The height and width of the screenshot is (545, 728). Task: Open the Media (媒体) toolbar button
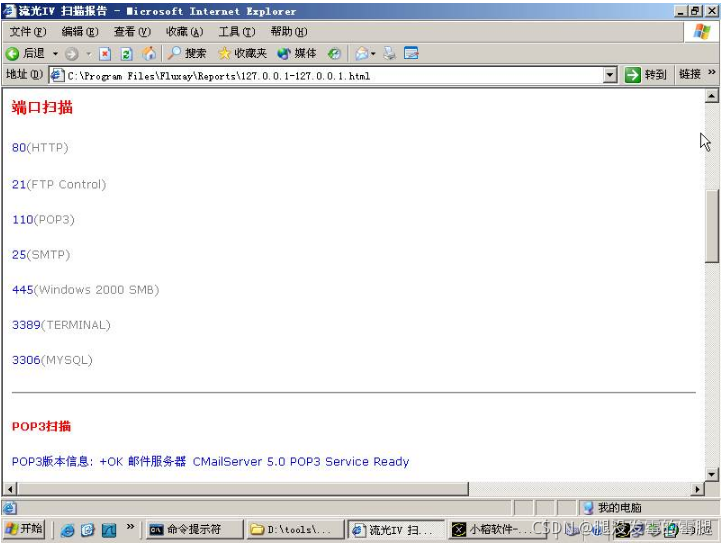click(297, 53)
